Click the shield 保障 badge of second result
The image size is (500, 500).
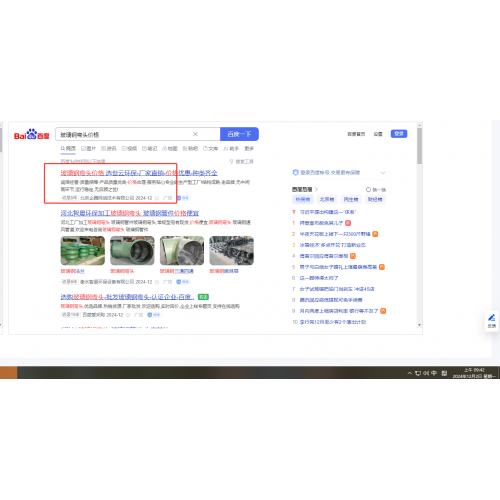pos(183,282)
